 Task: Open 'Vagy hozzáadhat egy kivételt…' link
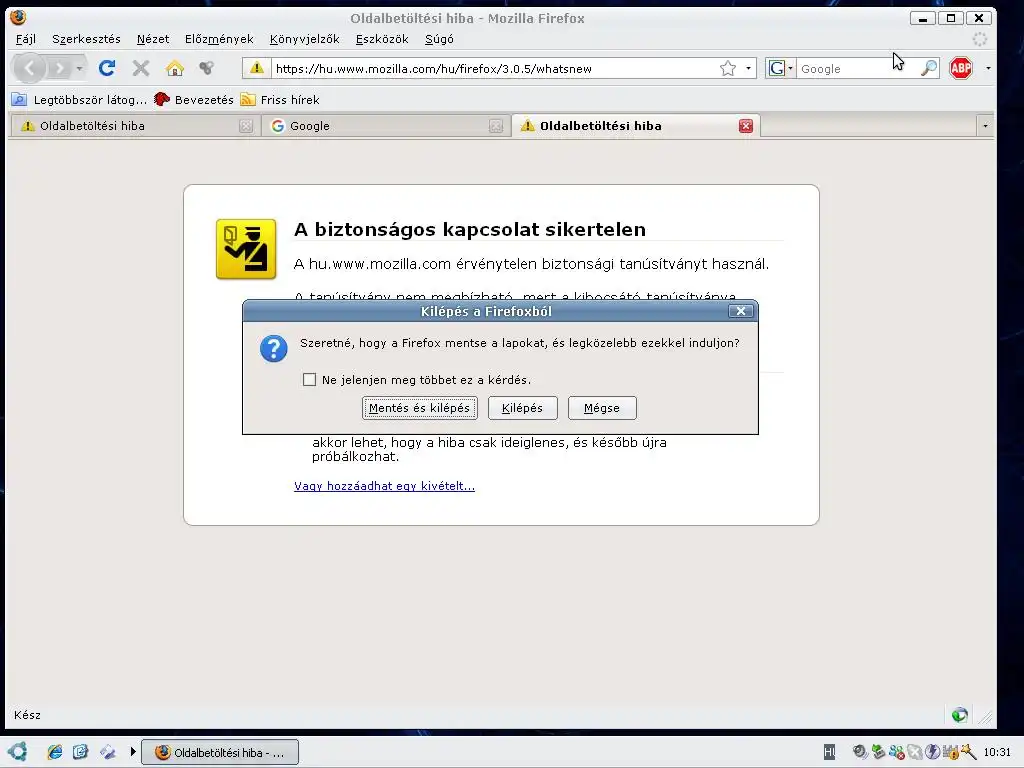[384, 486]
